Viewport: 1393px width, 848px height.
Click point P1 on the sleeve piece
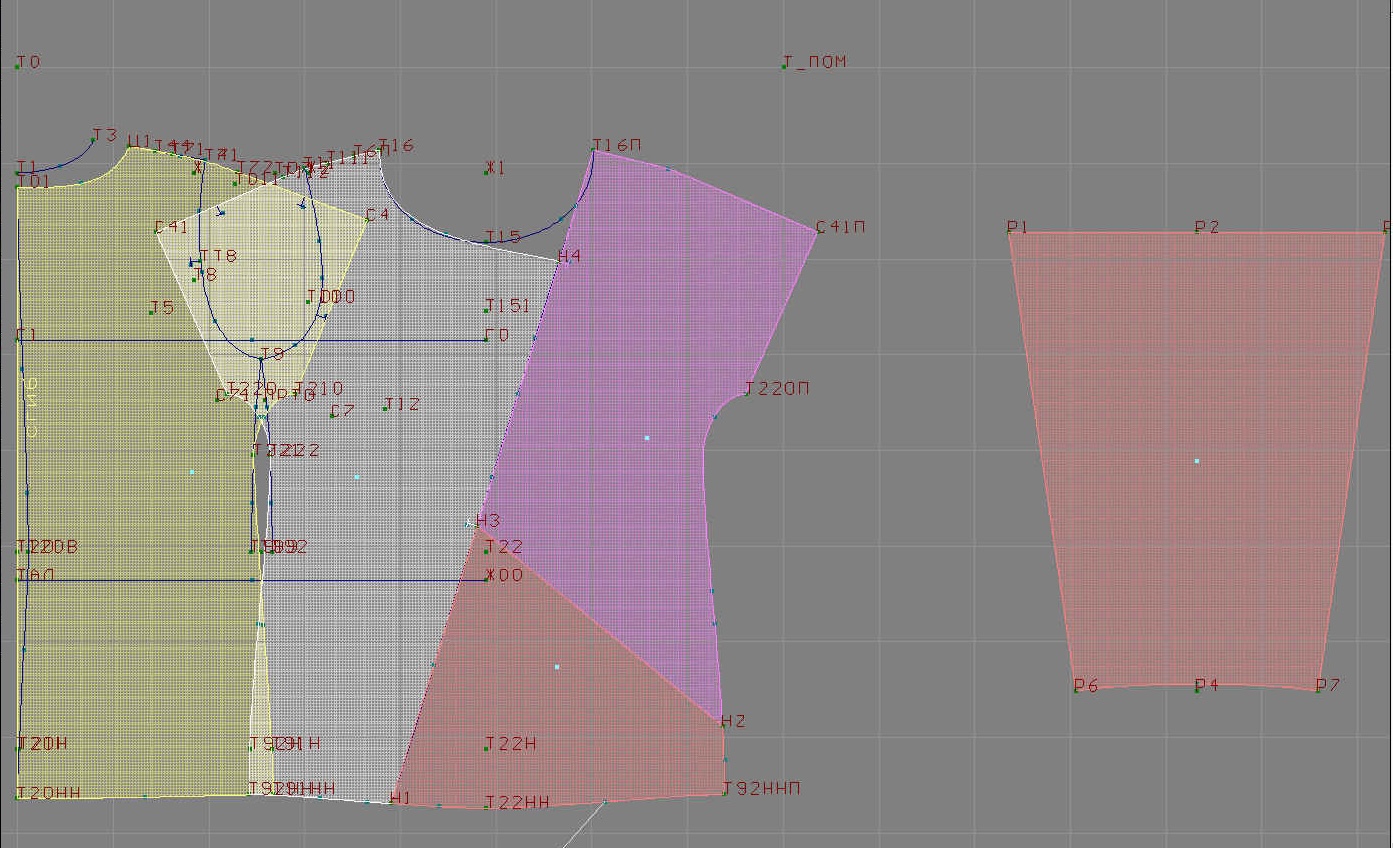pos(1010,233)
